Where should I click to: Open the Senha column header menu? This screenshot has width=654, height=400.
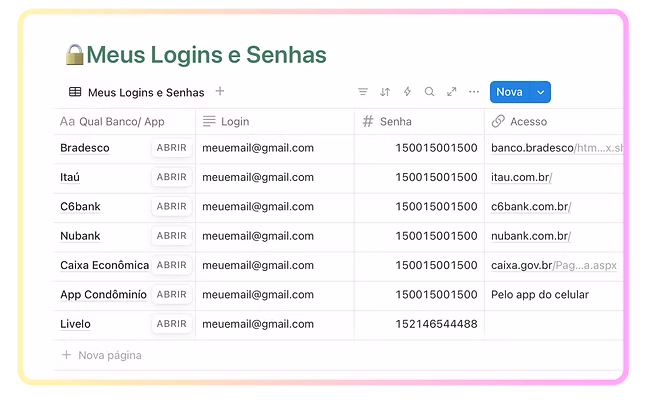coord(388,122)
